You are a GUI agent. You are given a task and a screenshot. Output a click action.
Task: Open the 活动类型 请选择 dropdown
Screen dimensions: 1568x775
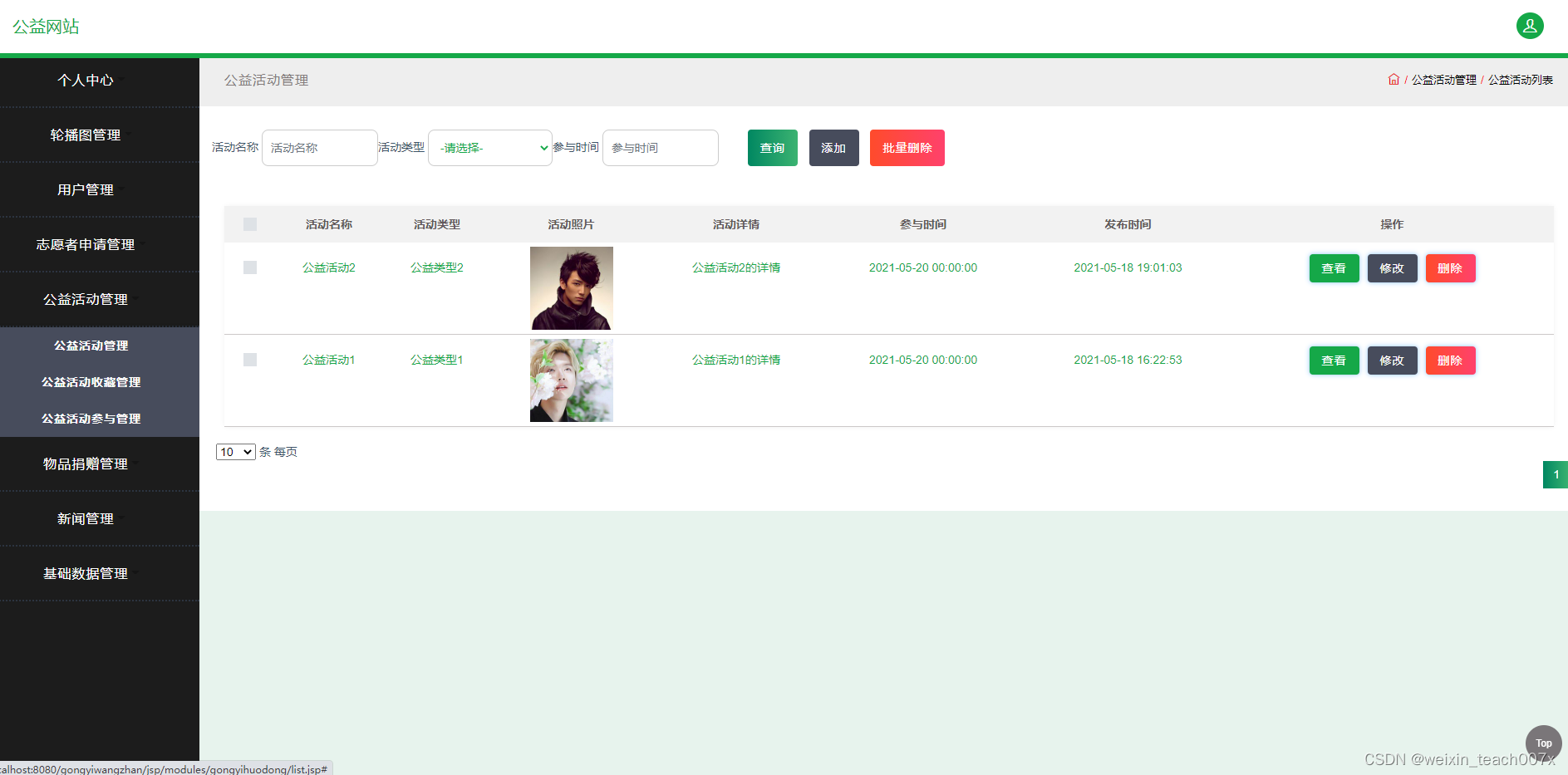coord(490,148)
